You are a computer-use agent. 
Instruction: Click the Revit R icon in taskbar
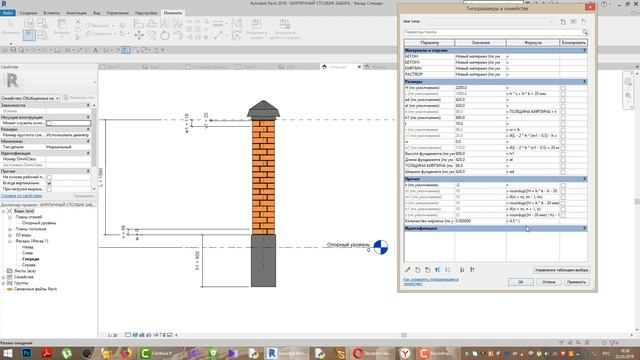pyautogui.click(x=271, y=353)
